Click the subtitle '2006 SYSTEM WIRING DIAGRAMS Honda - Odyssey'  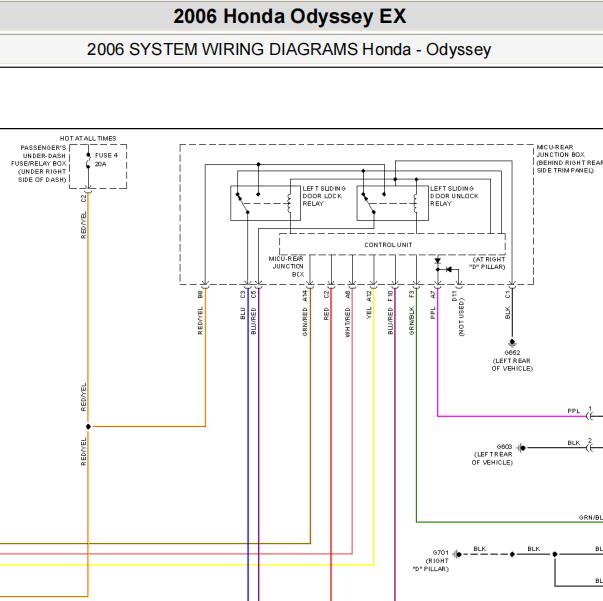(289, 50)
